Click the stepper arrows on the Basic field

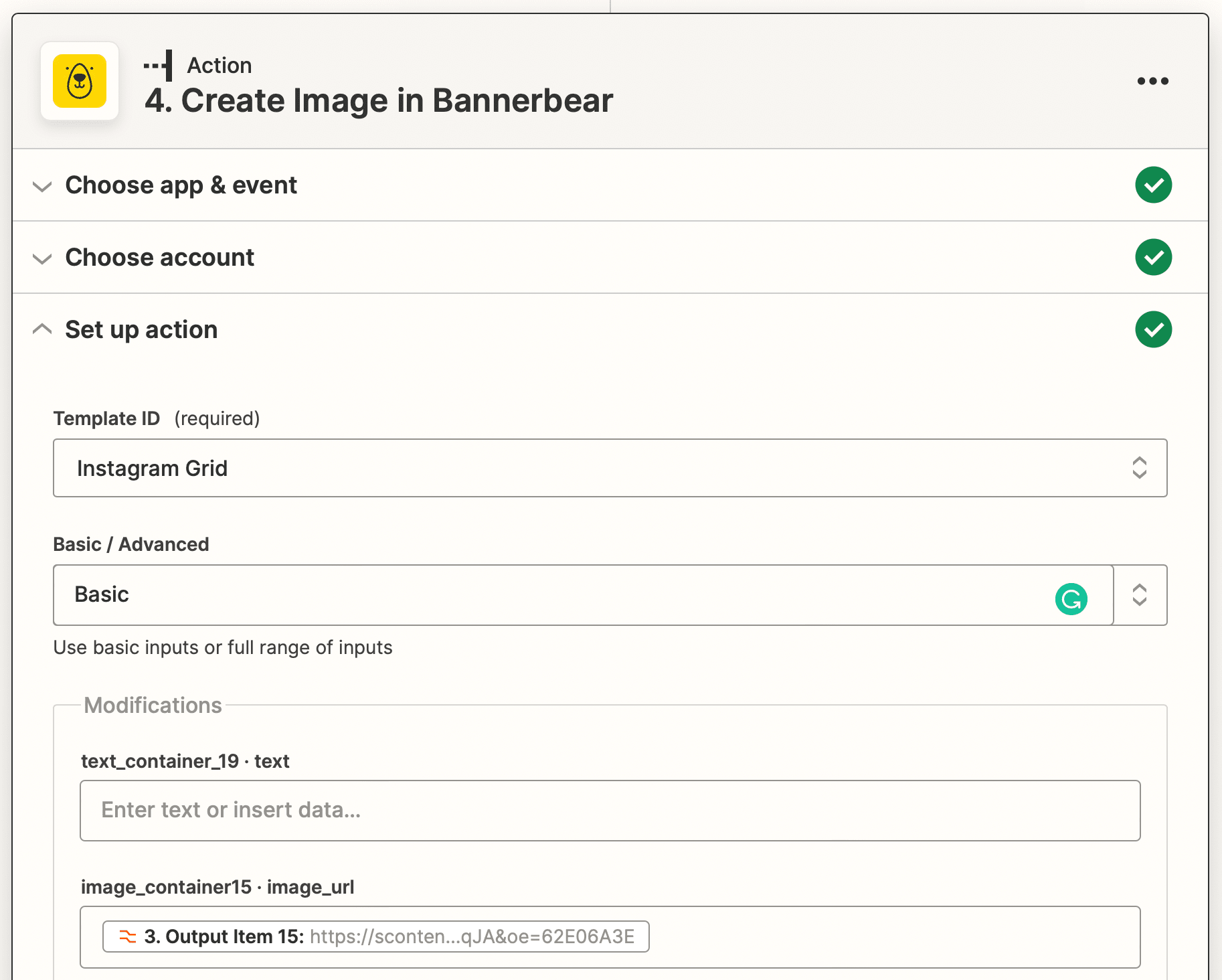1140,595
